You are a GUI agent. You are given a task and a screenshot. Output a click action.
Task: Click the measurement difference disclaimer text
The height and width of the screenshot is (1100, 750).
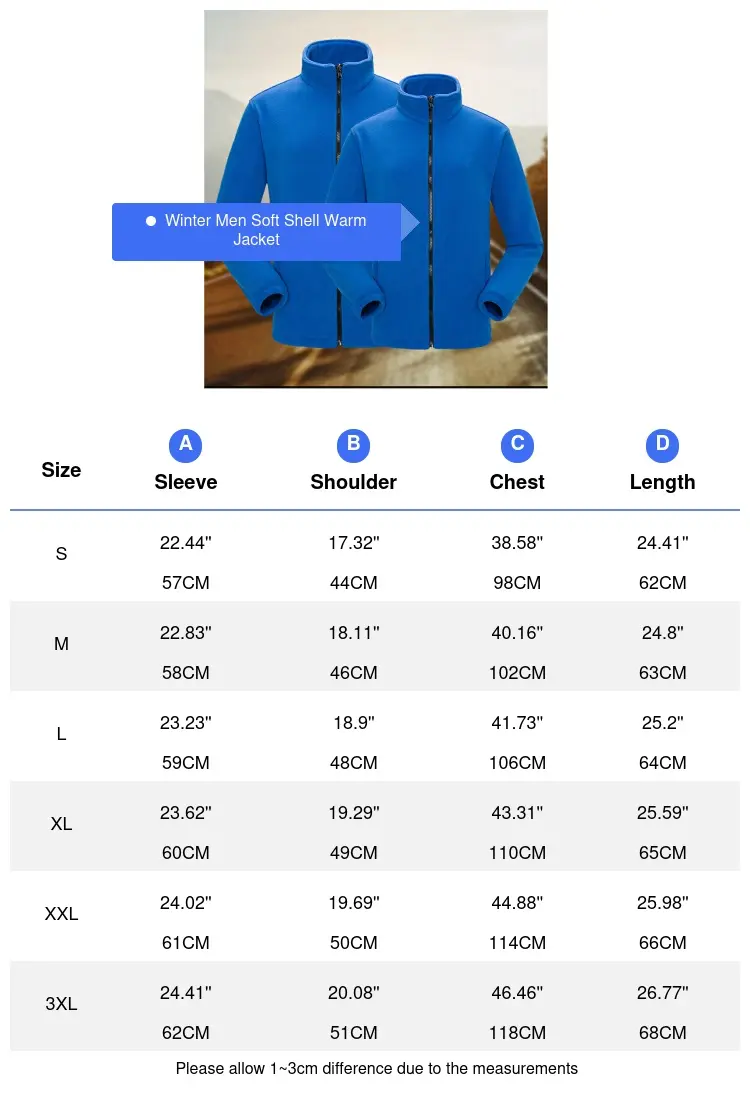376,1069
